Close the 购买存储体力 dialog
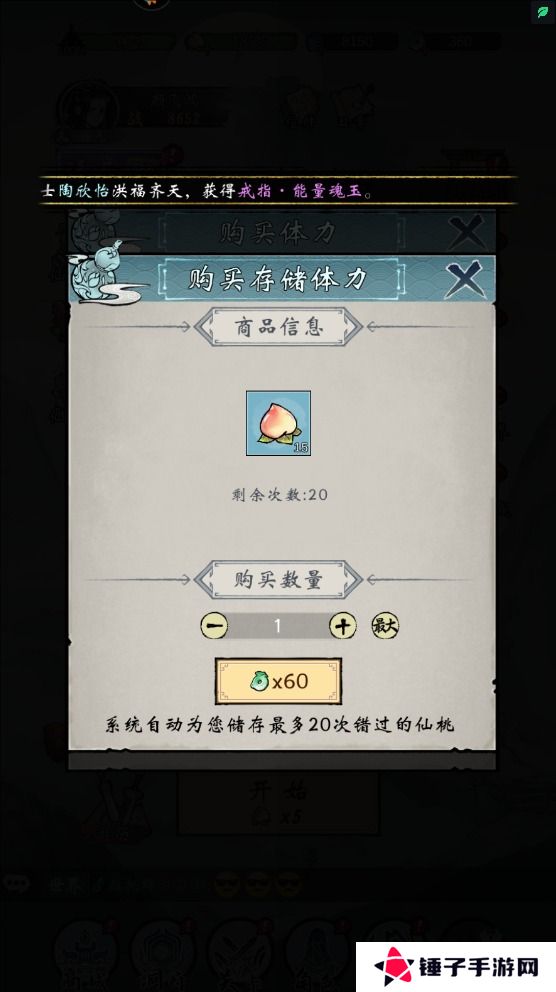This screenshot has width=556, height=992. pos(465,279)
